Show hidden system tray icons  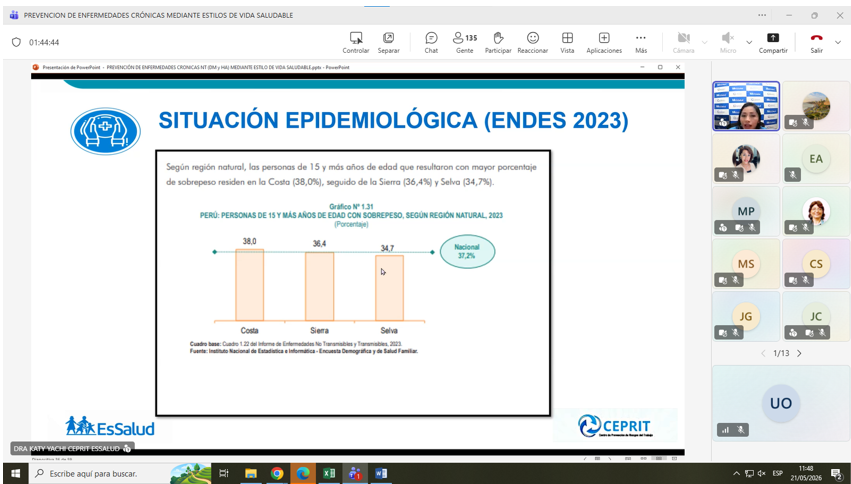736,474
